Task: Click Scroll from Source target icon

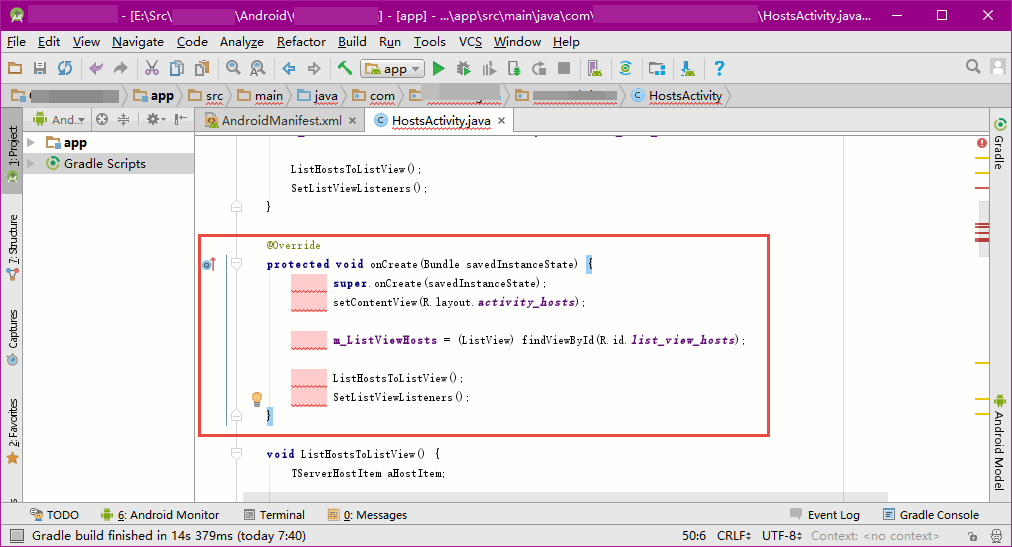Action: pos(102,119)
